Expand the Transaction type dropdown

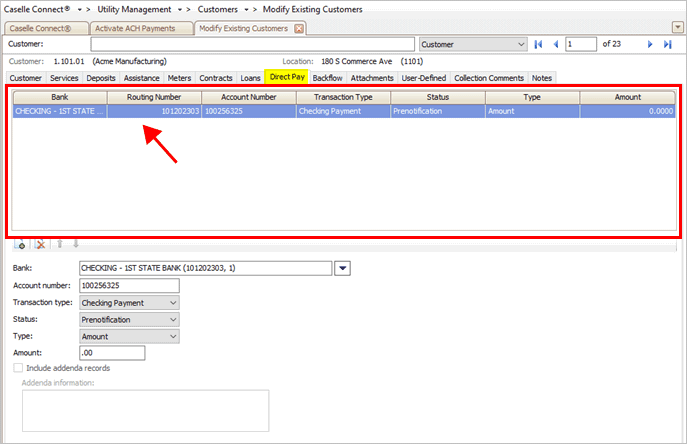click(173, 303)
